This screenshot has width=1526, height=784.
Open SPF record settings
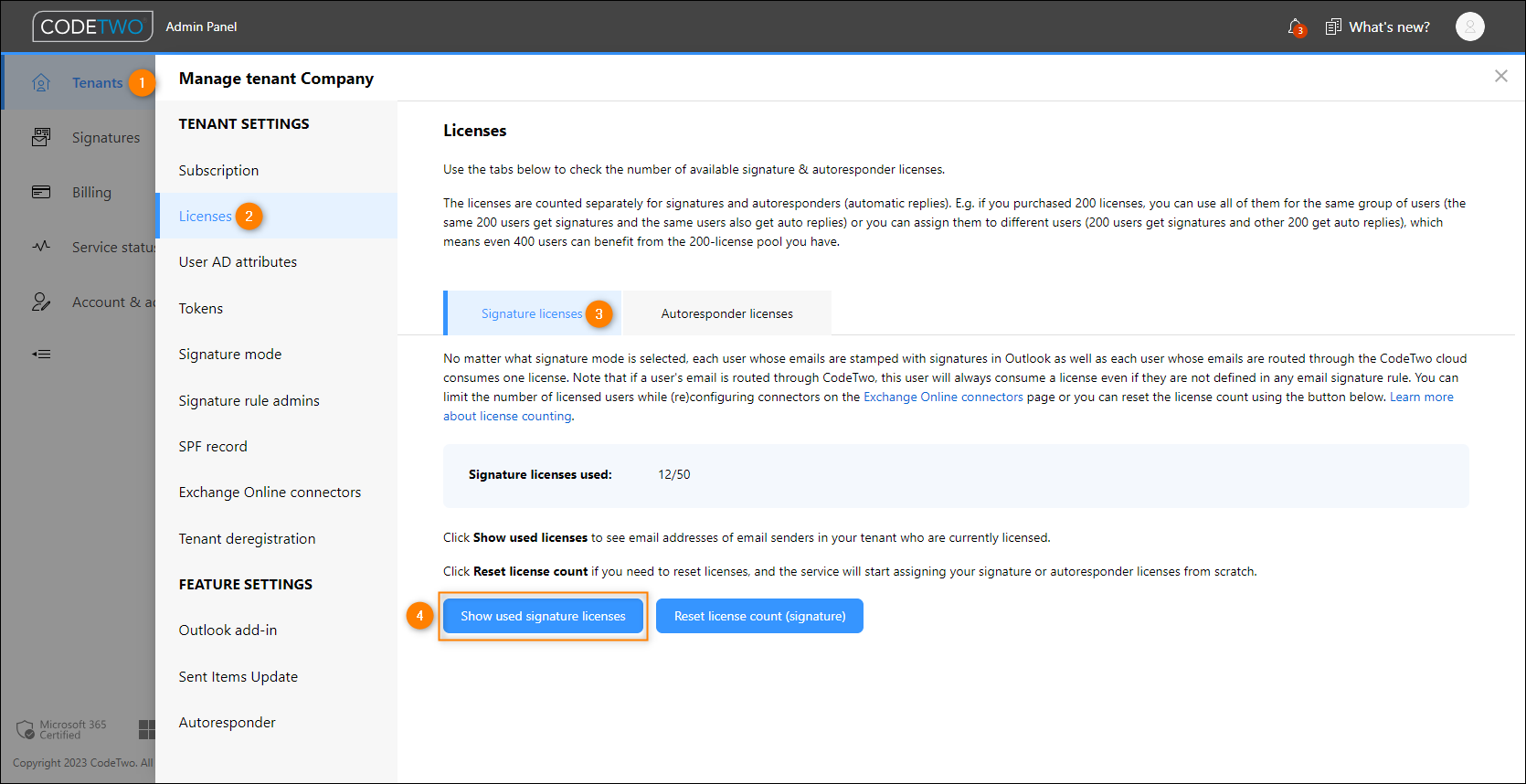[x=212, y=446]
